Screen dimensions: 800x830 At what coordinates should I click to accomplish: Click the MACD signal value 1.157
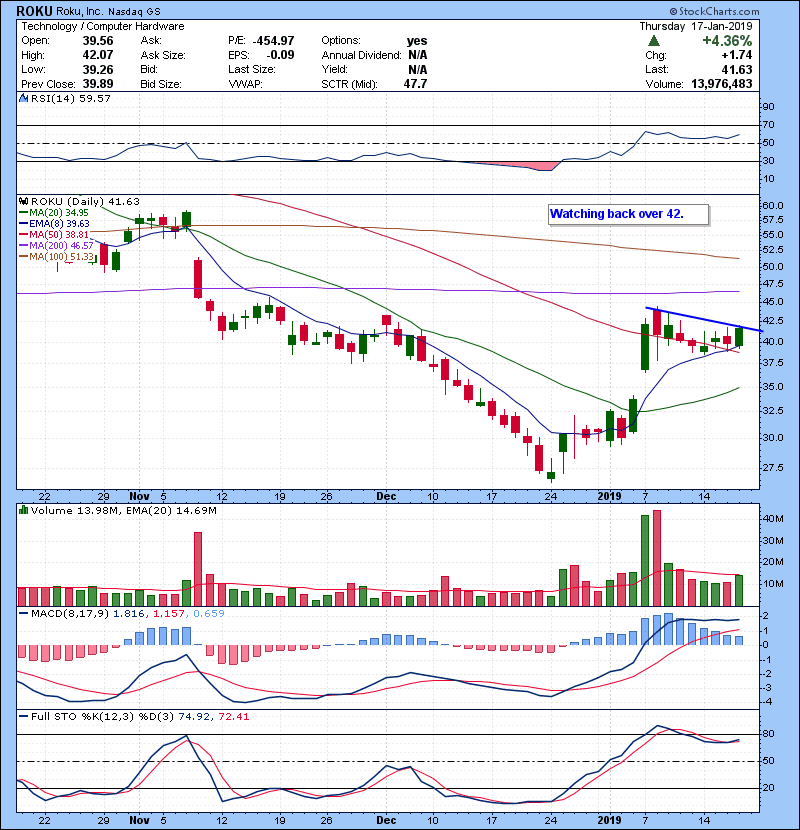tap(169, 614)
